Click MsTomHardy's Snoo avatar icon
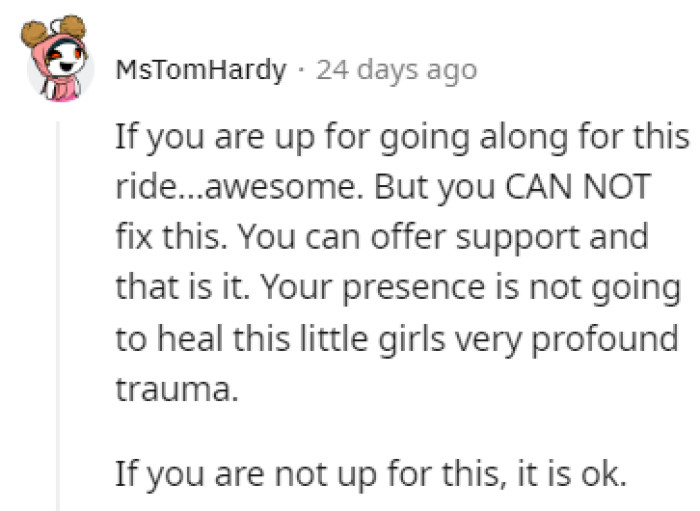 click(59, 63)
